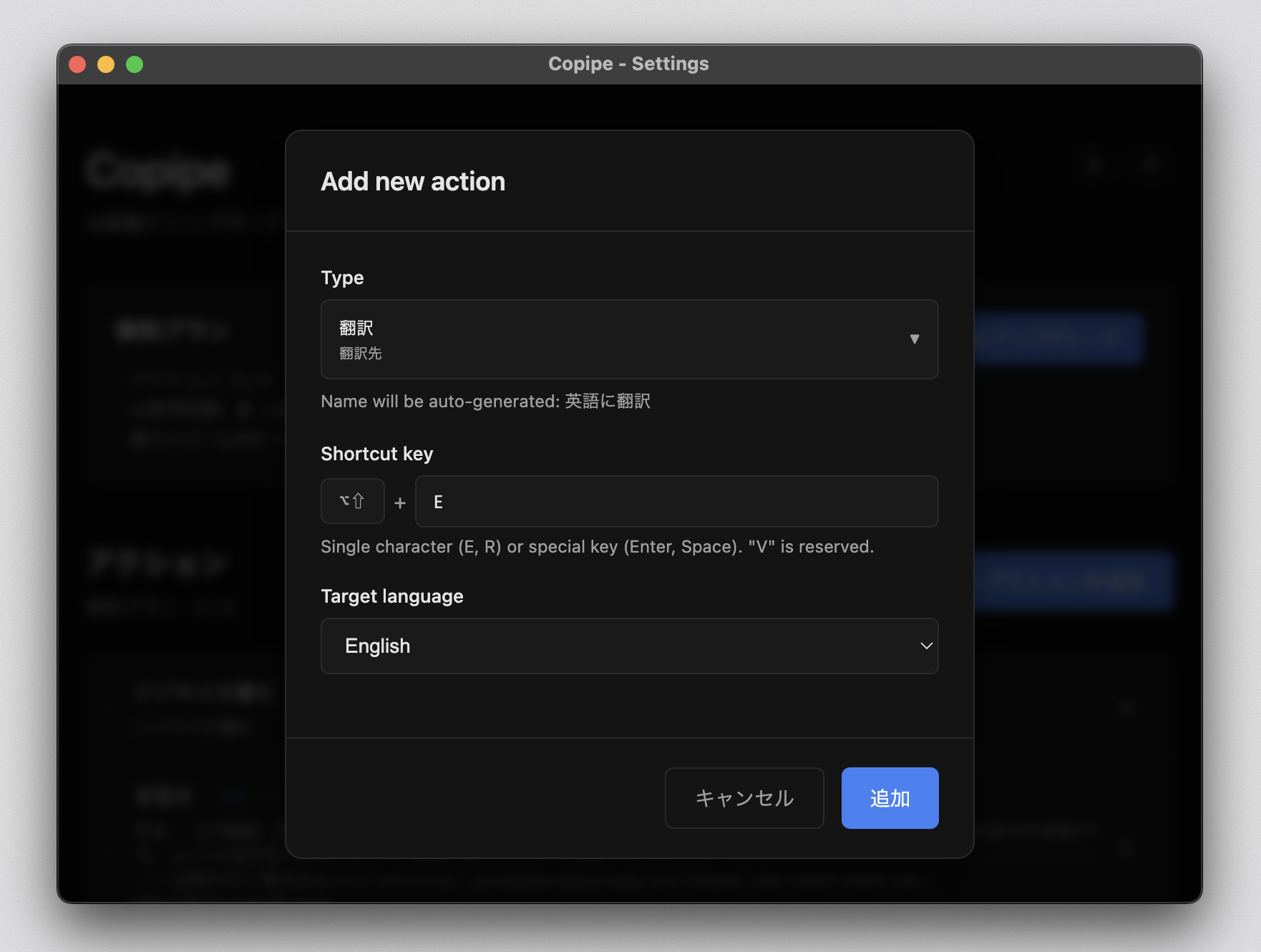Minimize the window with the yellow button

(x=106, y=64)
